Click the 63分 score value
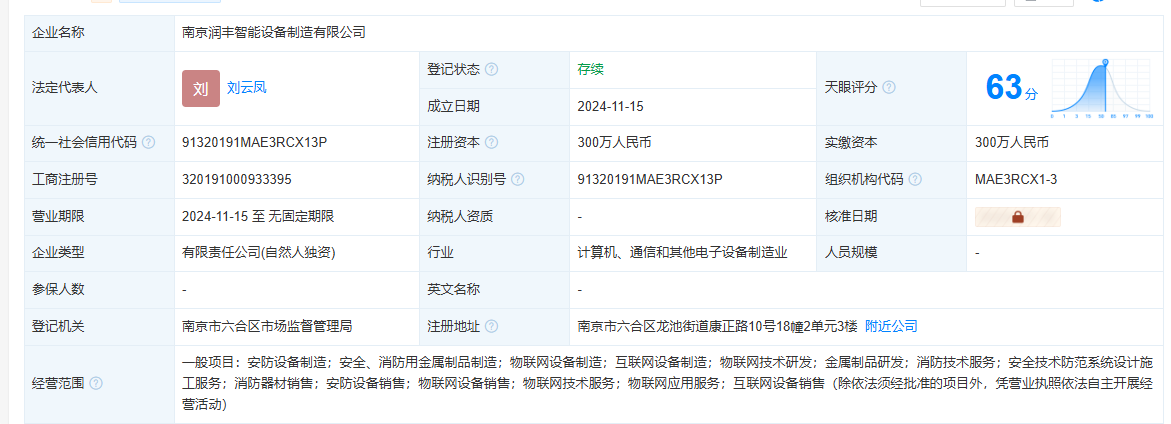Screen dimensions: 1171x424 coord(1012,87)
